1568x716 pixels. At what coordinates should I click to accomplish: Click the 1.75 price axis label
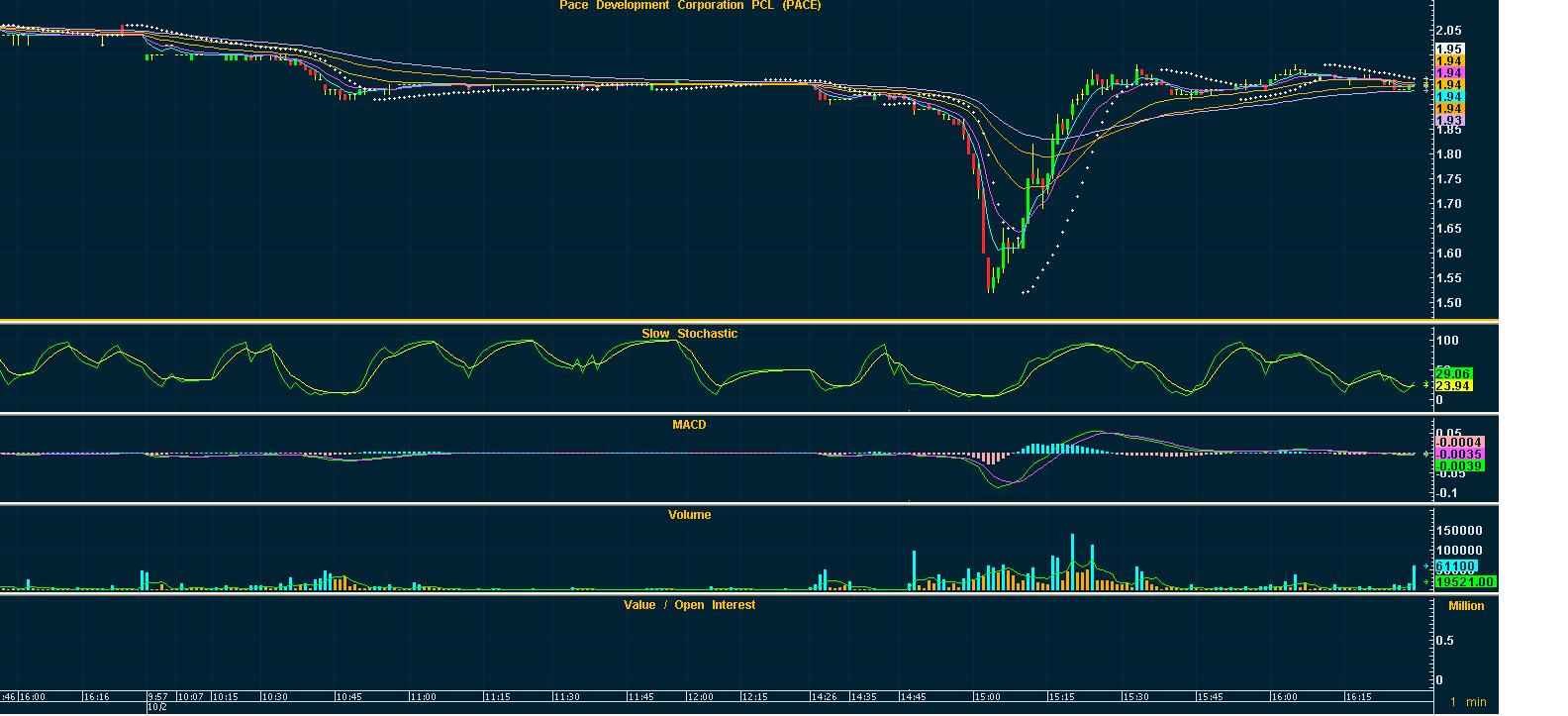[x=1448, y=179]
